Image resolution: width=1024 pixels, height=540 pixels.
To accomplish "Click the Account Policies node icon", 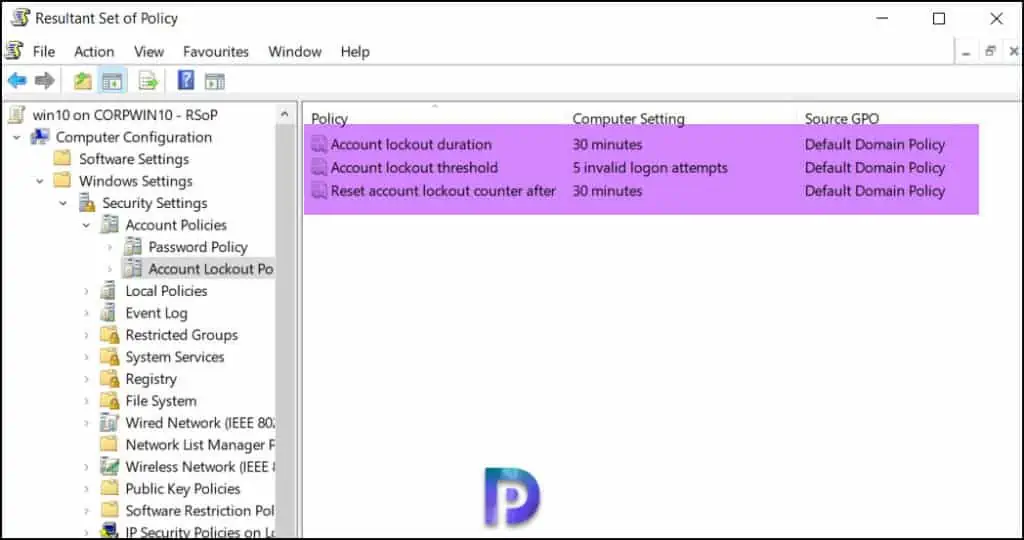I will [x=108, y=225].
